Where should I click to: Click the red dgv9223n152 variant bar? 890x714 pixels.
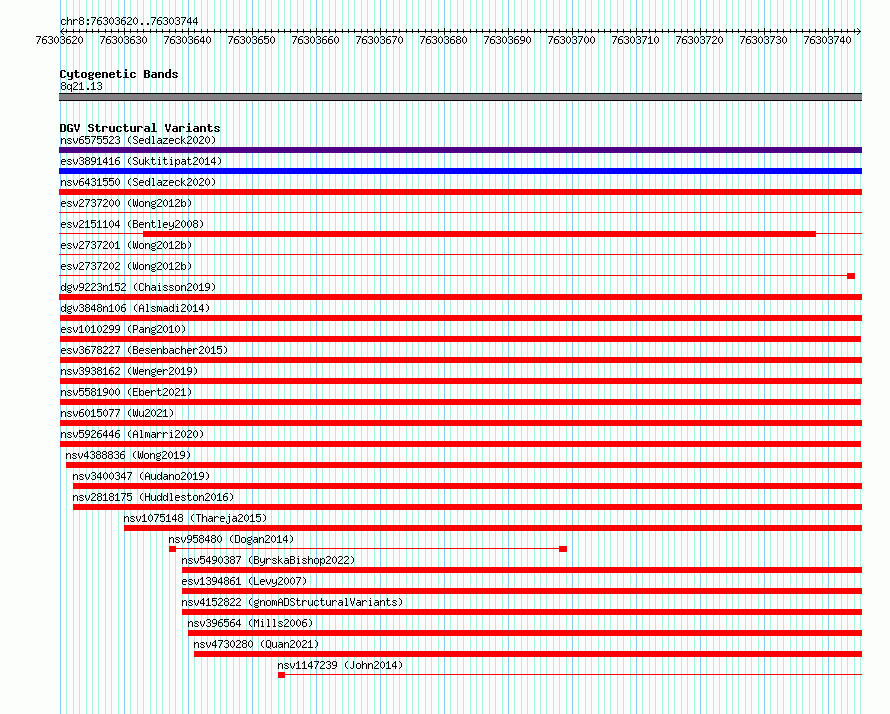[x=460, y=297]
